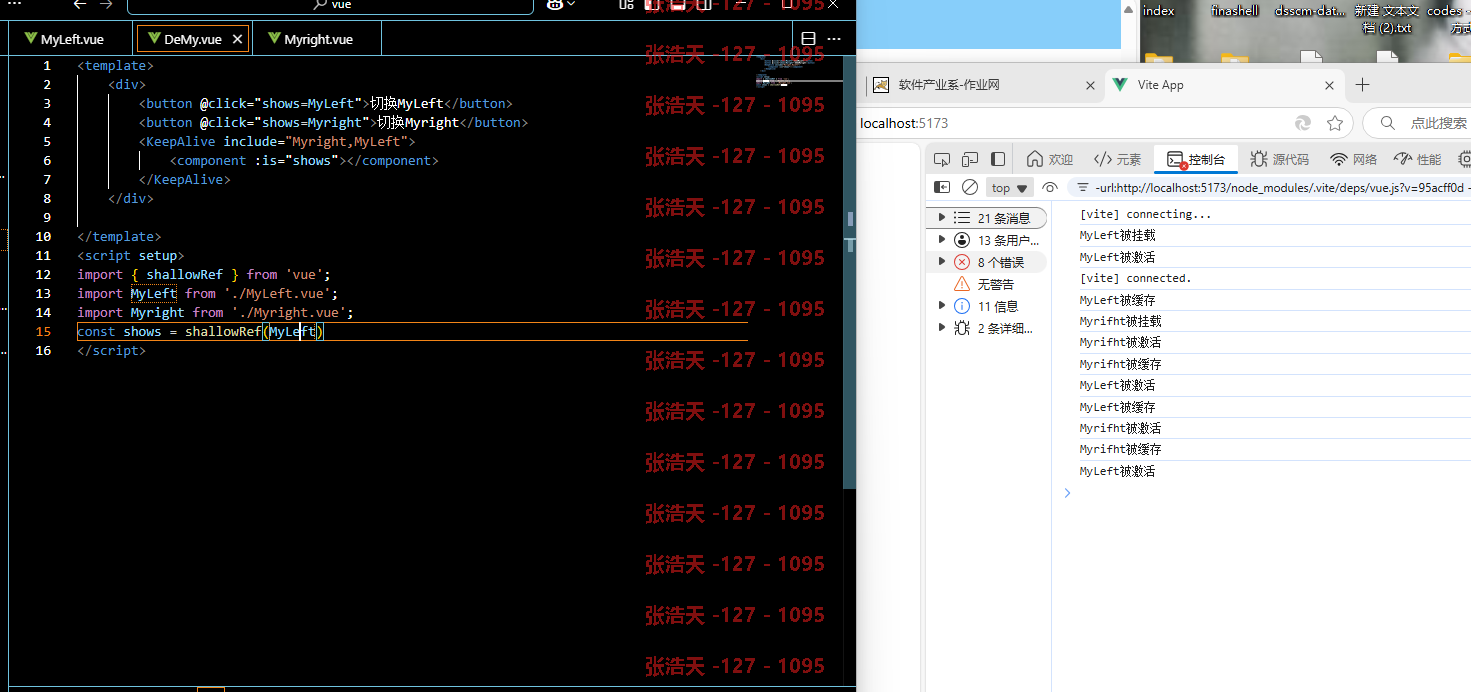1471x692 pixels.
Task: Click the VS Code editor vertical scrollbar
Action: (851, 272)
